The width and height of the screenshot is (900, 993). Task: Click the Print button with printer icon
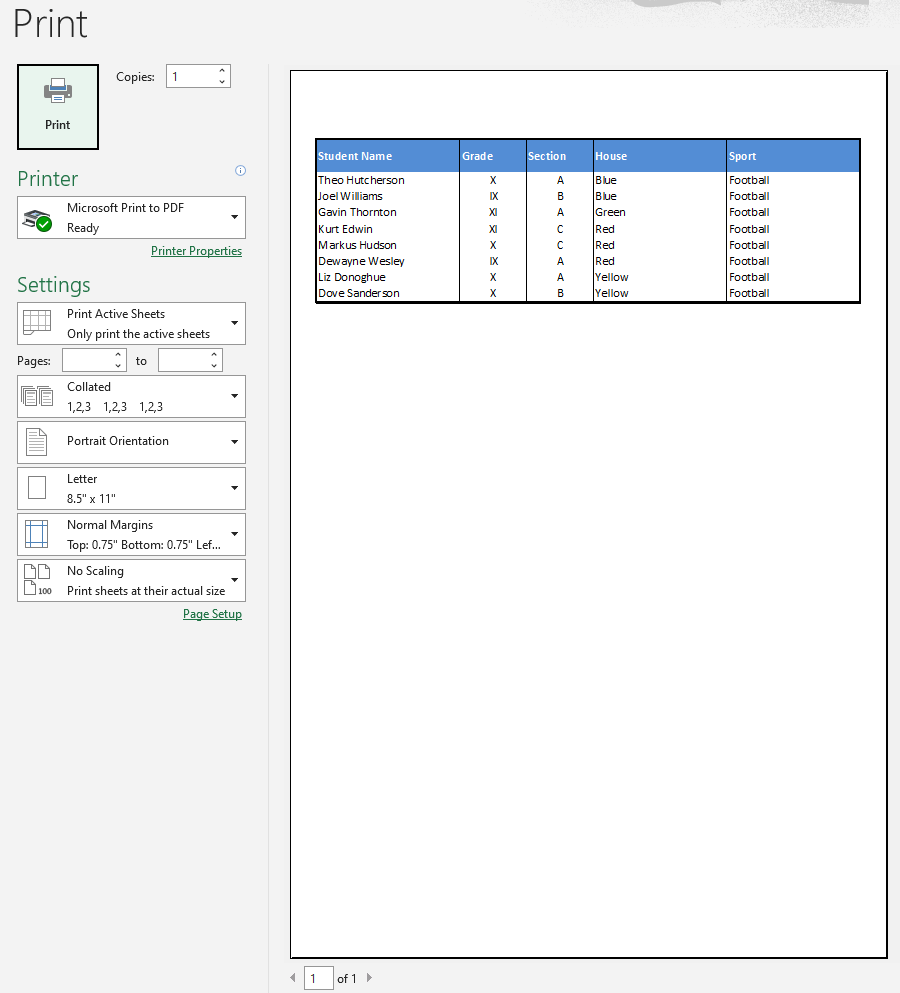pos(57,105)
